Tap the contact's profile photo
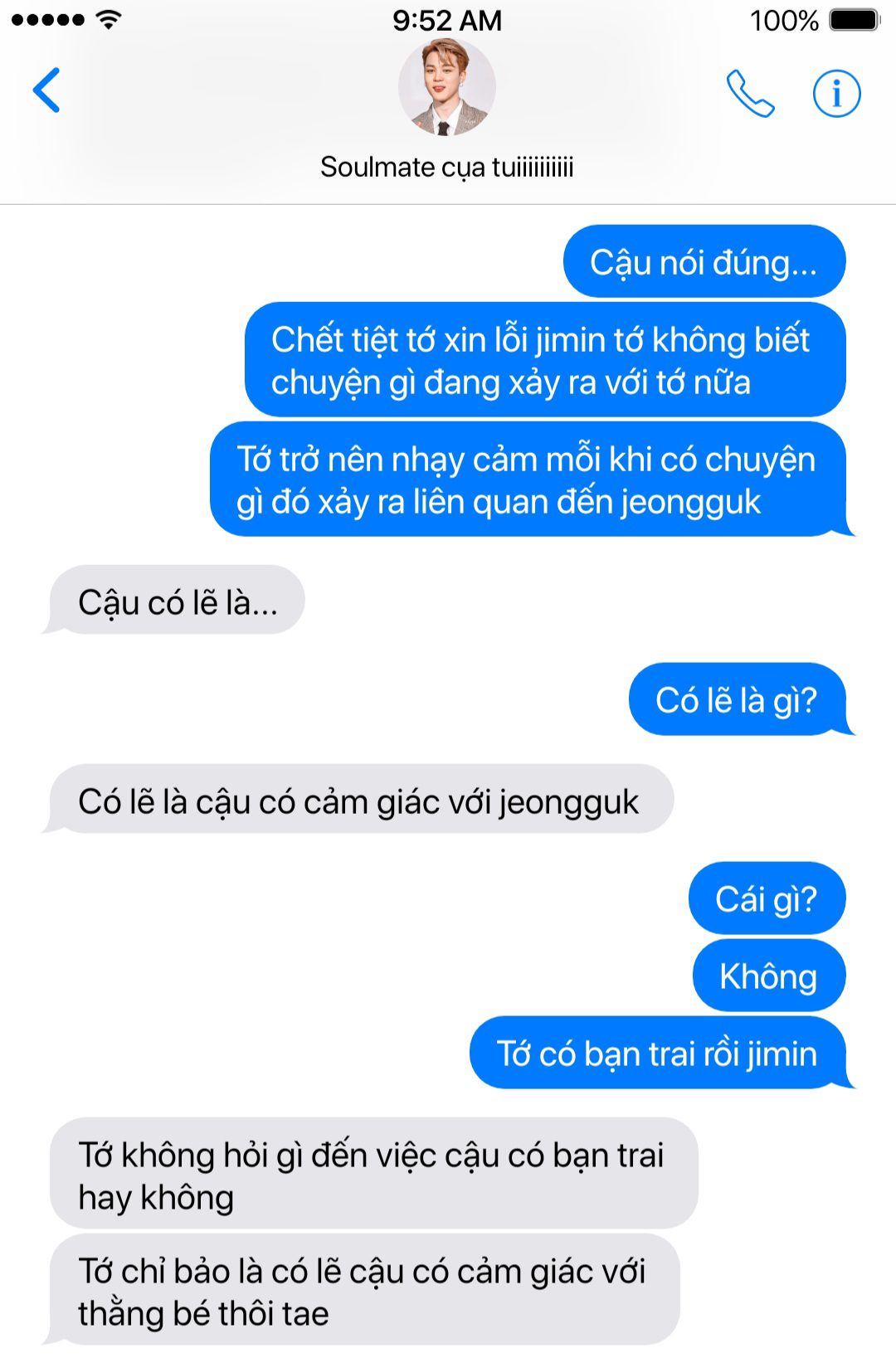 point(447,87)
